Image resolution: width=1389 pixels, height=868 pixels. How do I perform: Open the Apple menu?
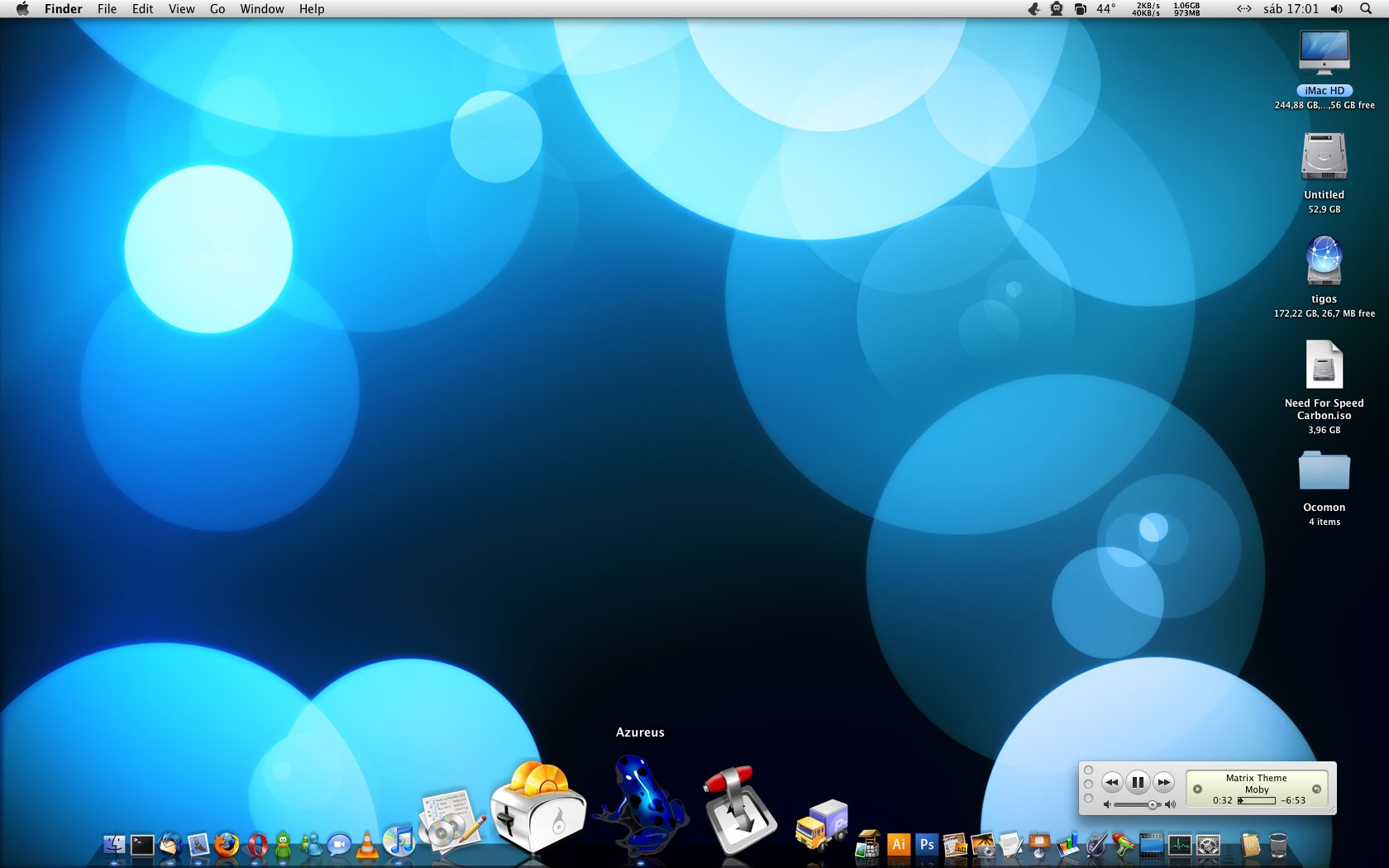pos(22,8)
